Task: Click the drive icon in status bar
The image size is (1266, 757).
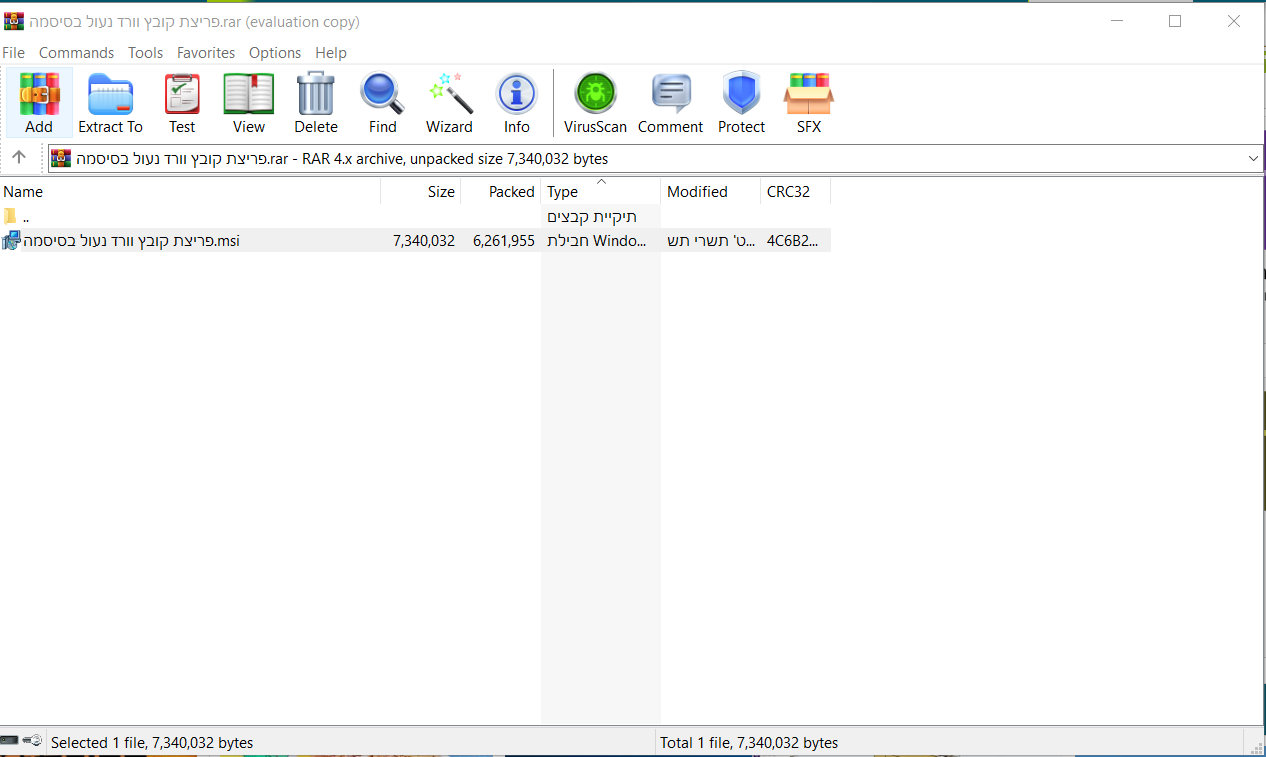Action: [9, 741]
